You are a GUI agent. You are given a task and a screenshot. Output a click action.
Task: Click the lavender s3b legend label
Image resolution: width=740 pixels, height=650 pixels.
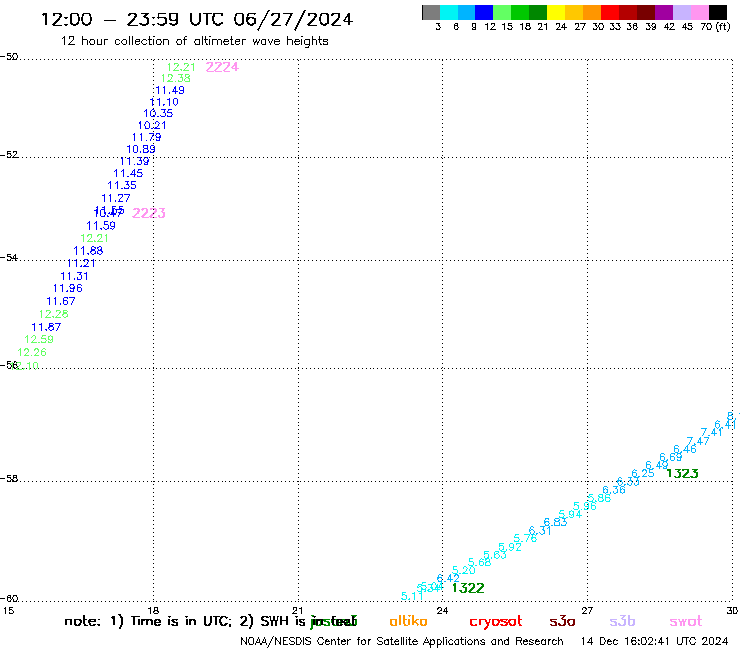coord(622,621)
